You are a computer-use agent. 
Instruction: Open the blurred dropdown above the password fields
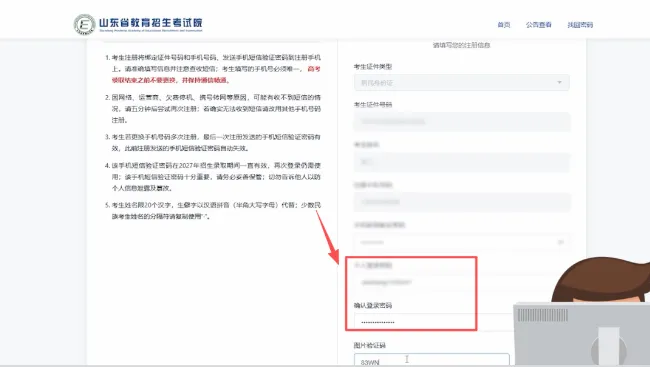tap(461, 242)
